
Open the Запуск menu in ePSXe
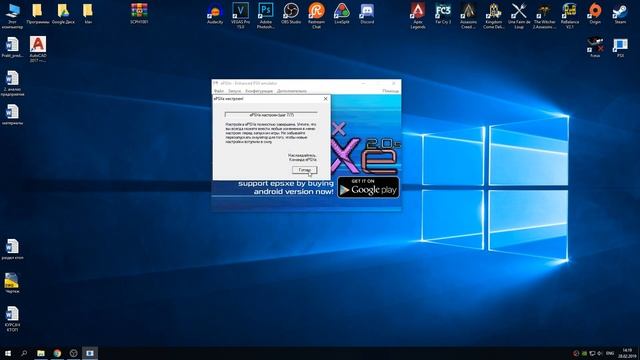coord(235,91)
